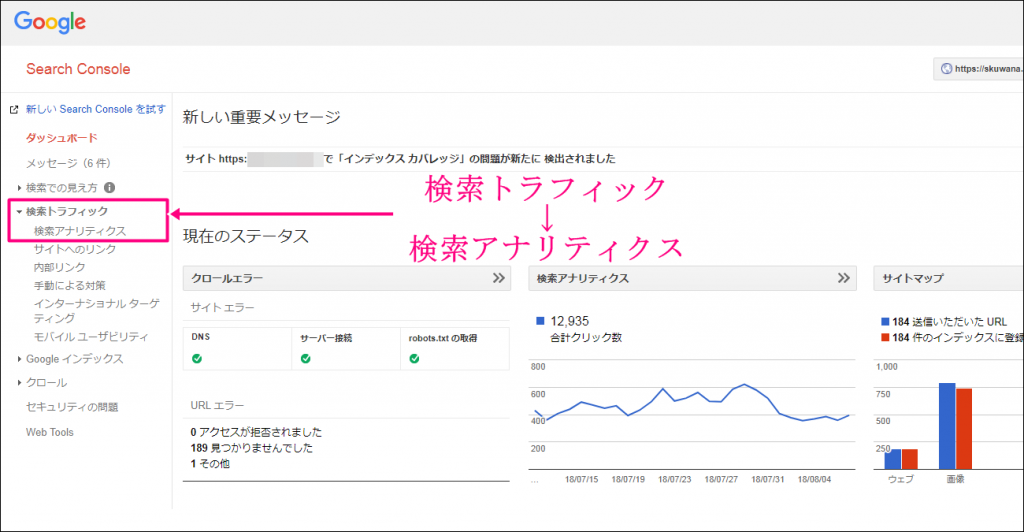Click the Google logo

50,22
